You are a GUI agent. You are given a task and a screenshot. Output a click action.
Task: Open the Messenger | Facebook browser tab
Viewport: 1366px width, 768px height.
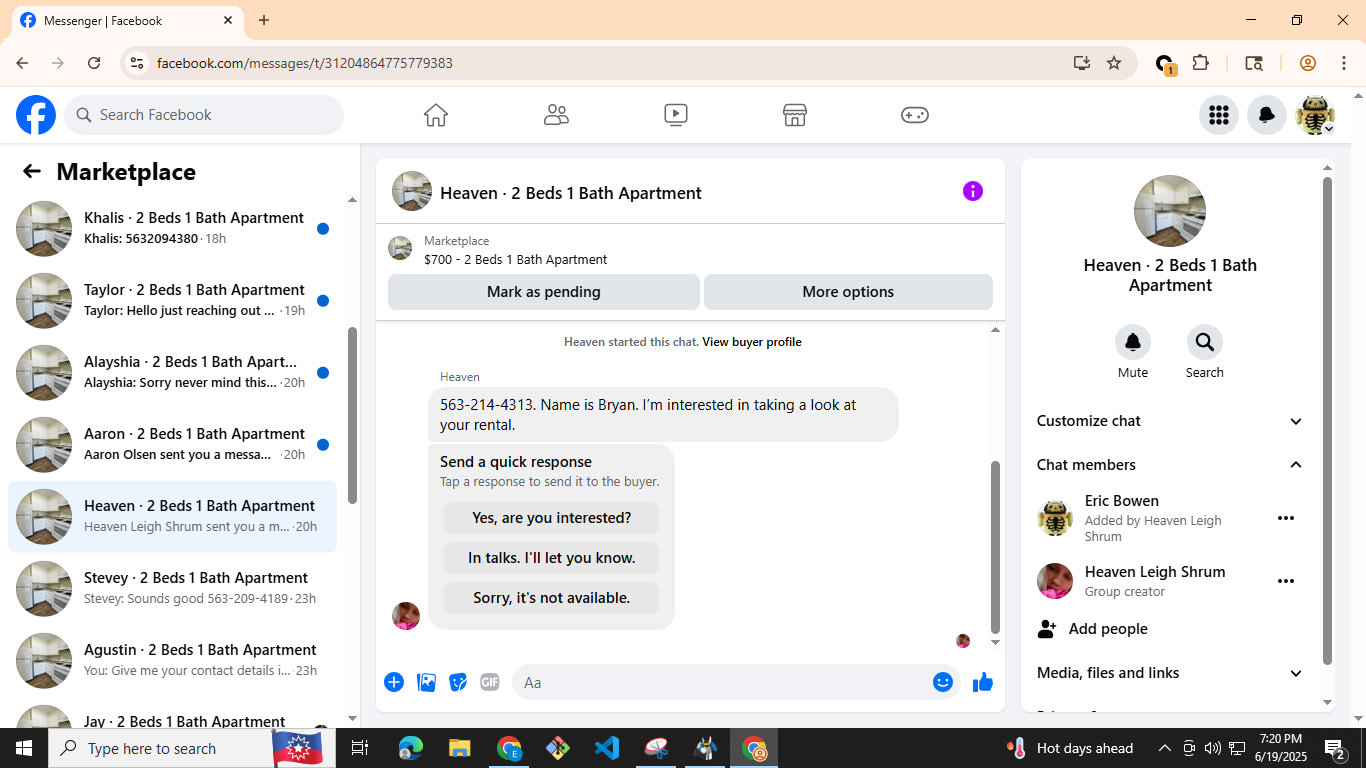pyautogui.click(x=126, y=21)
